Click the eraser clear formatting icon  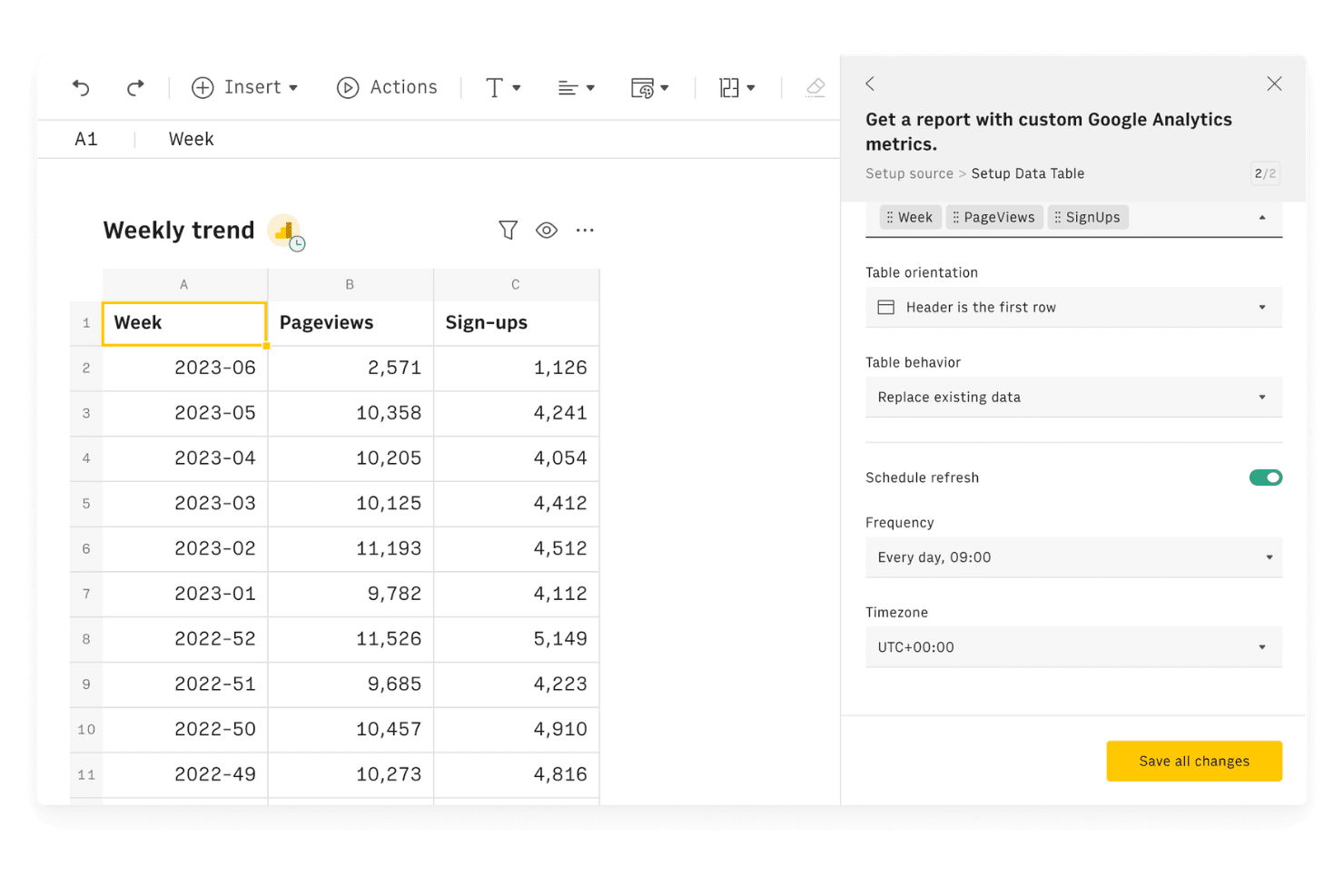[x=815, y=87]
